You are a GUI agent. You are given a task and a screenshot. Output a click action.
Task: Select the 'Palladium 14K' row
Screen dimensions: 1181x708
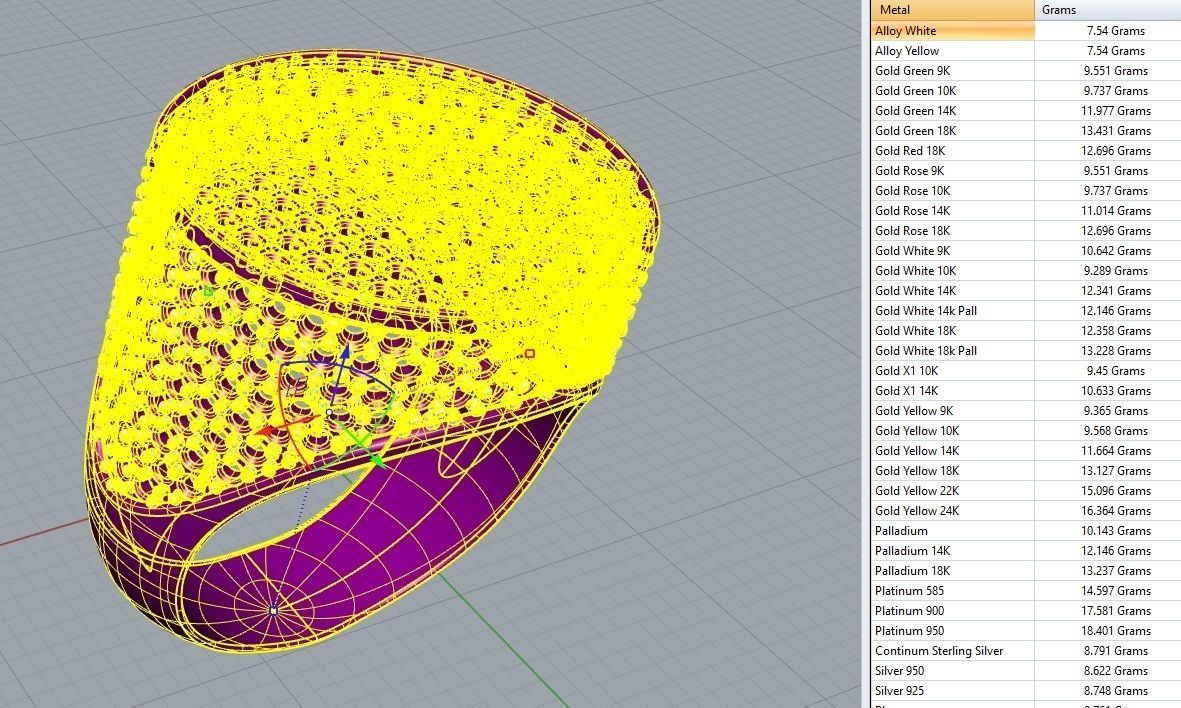point(1026,551)
